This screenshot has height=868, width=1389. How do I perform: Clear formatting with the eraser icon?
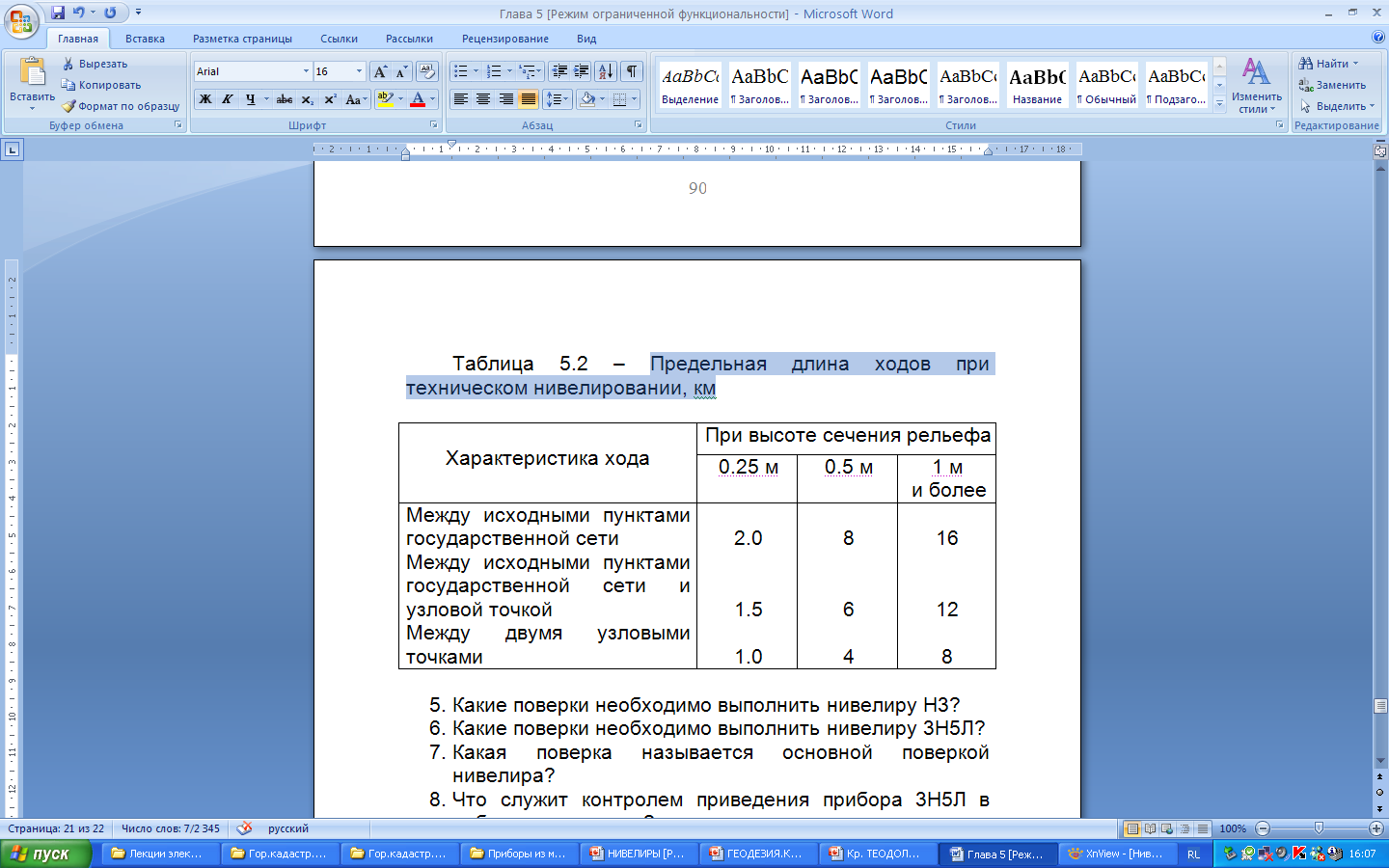(427, 71)
